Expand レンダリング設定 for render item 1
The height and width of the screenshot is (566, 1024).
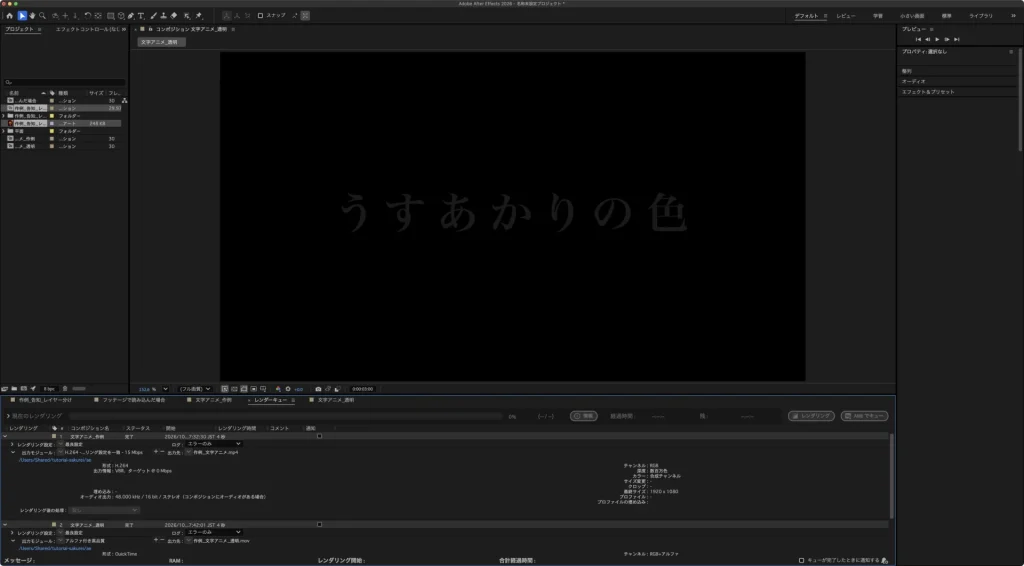pyautogui.click(x=12, y=444)
